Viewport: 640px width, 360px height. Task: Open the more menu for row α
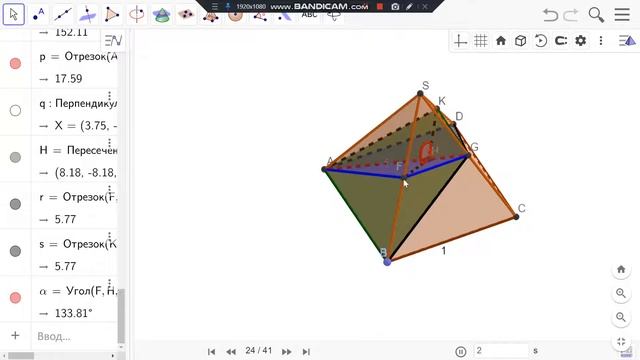109,284
